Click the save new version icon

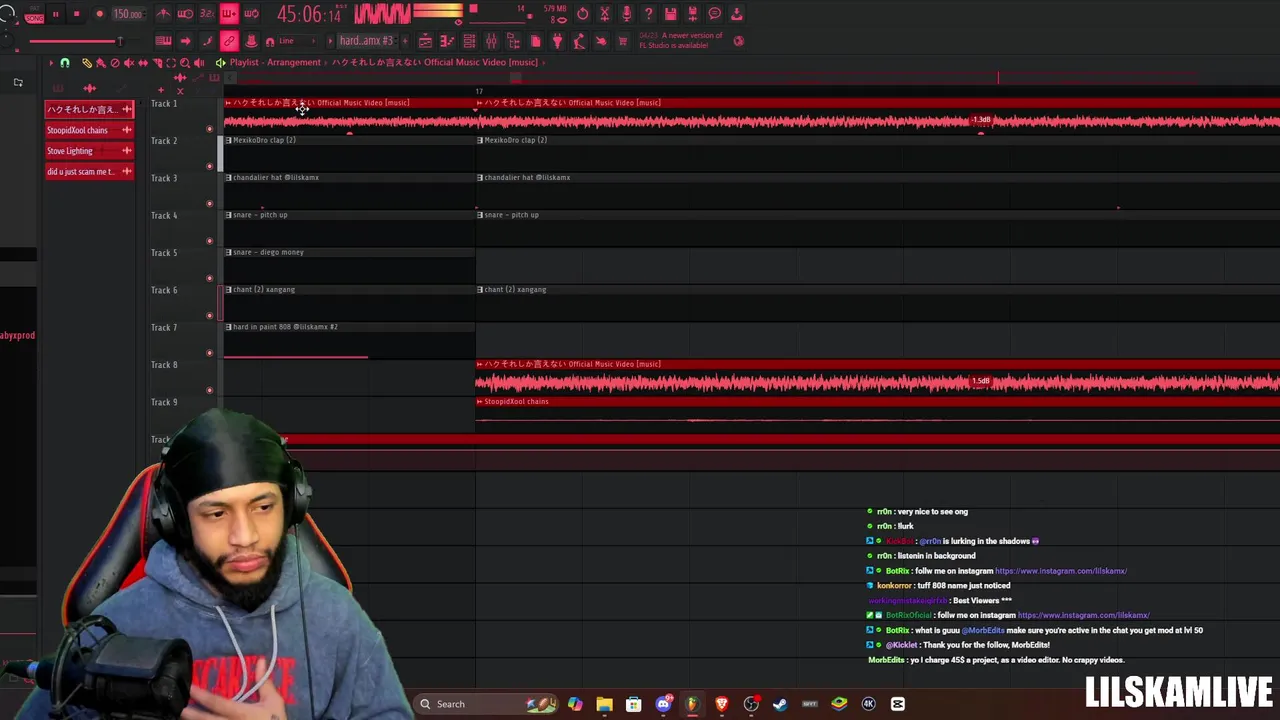click(692, 14)
